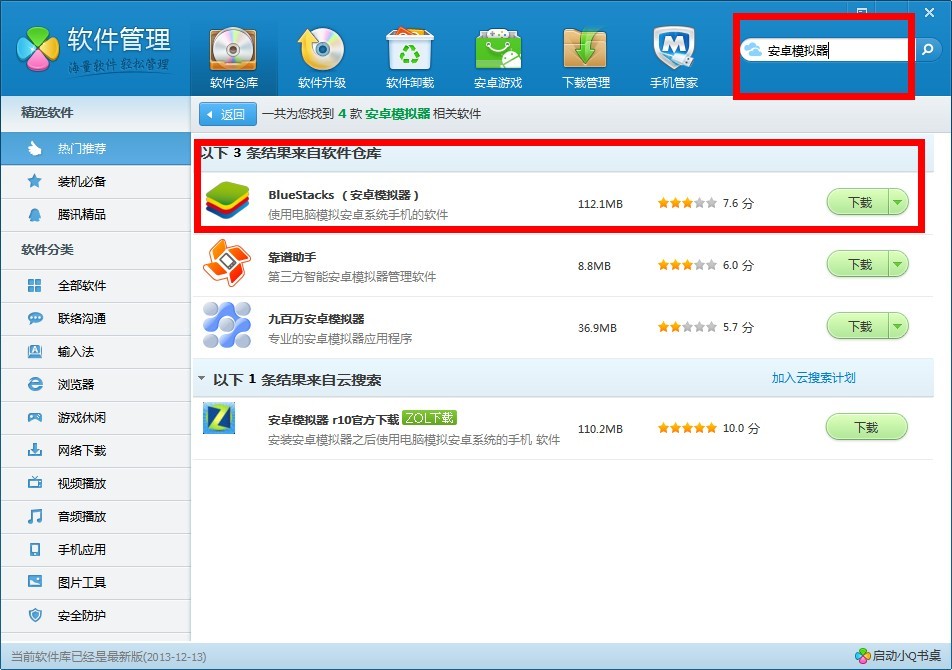Viewport: 952px width, 670px height.
Task: Click the BlueStacks app icon
Action: coord(227,201)
